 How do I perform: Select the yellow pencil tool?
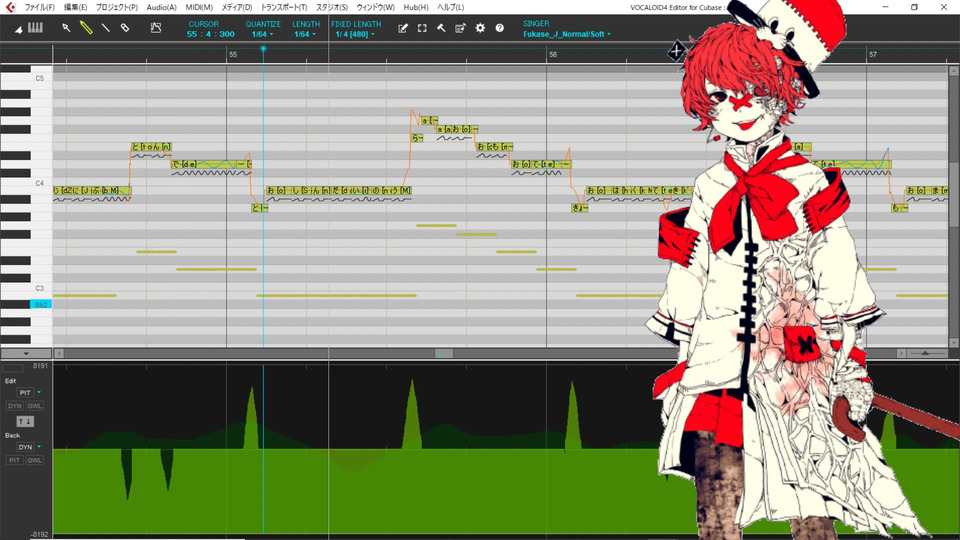[x=86, y=28]
